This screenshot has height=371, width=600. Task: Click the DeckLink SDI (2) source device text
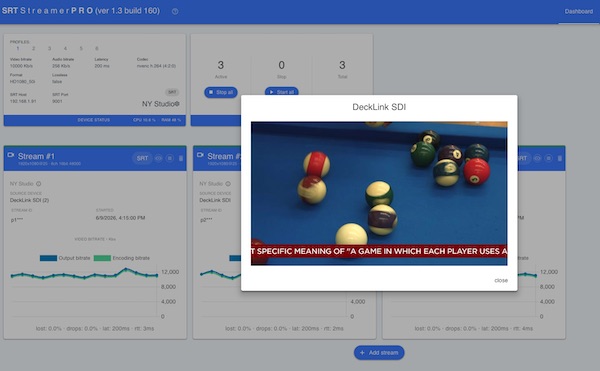coord(29,200)
